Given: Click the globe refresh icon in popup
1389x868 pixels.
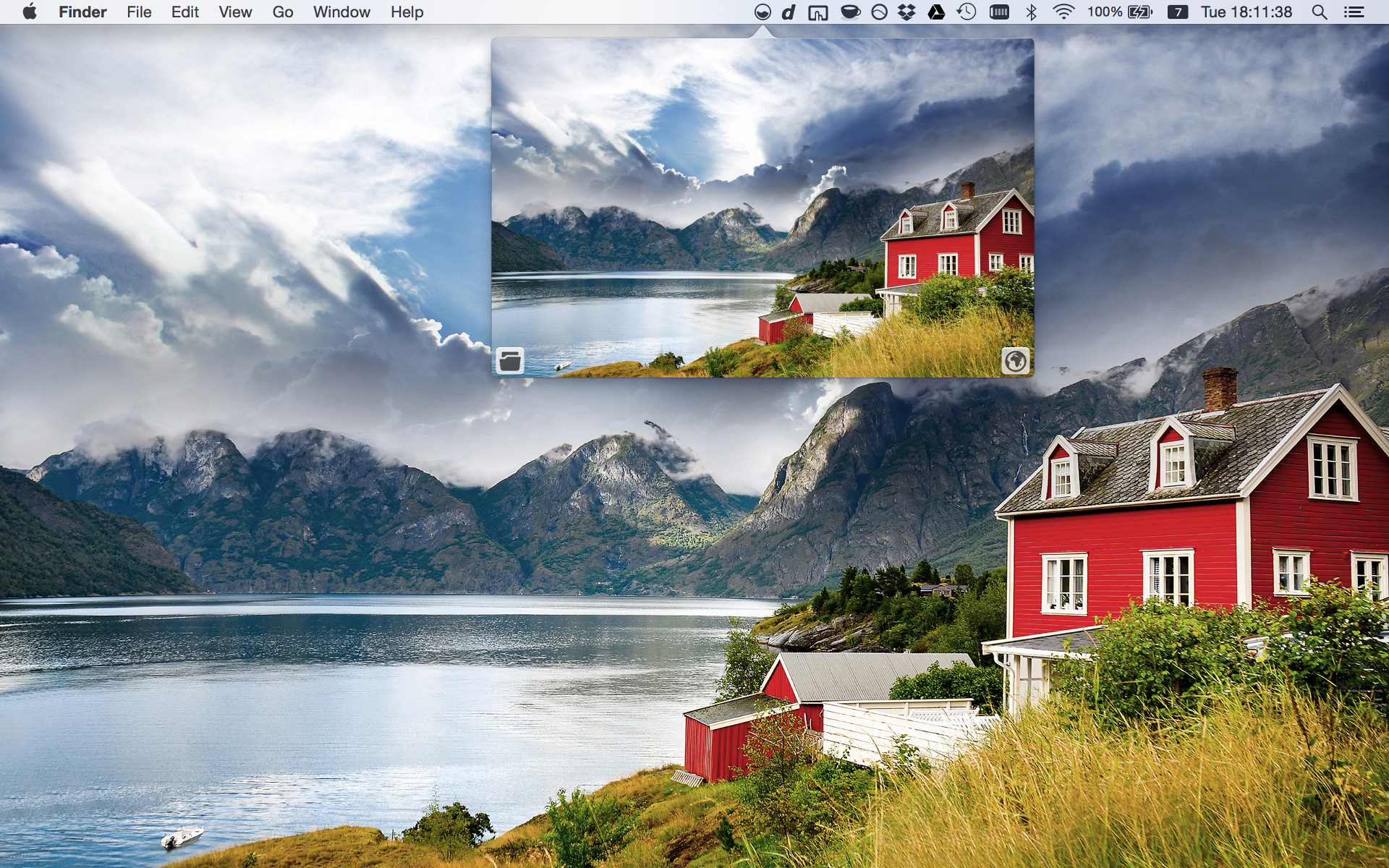Looking at the screenshot, I should click(x=1015, y=360).
